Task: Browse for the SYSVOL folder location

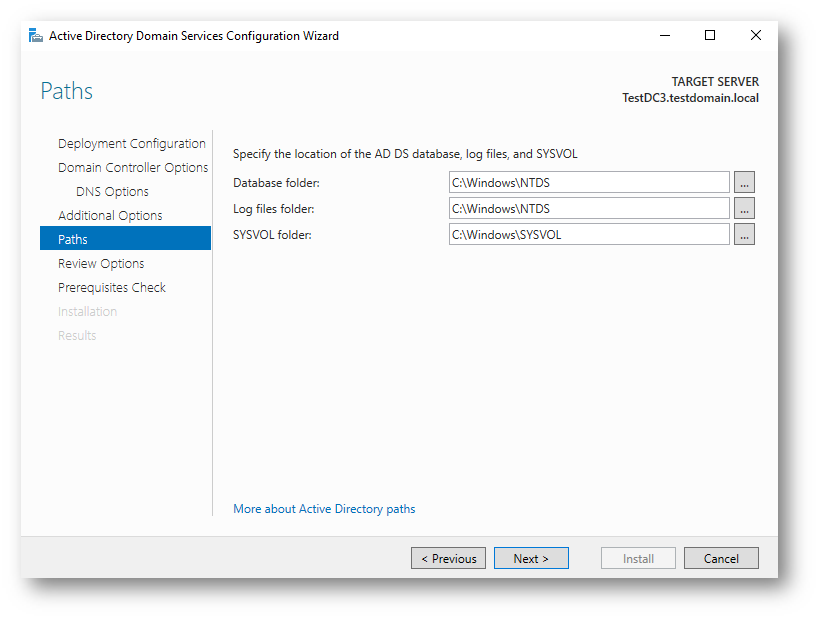Action: (x=744, y=234)
